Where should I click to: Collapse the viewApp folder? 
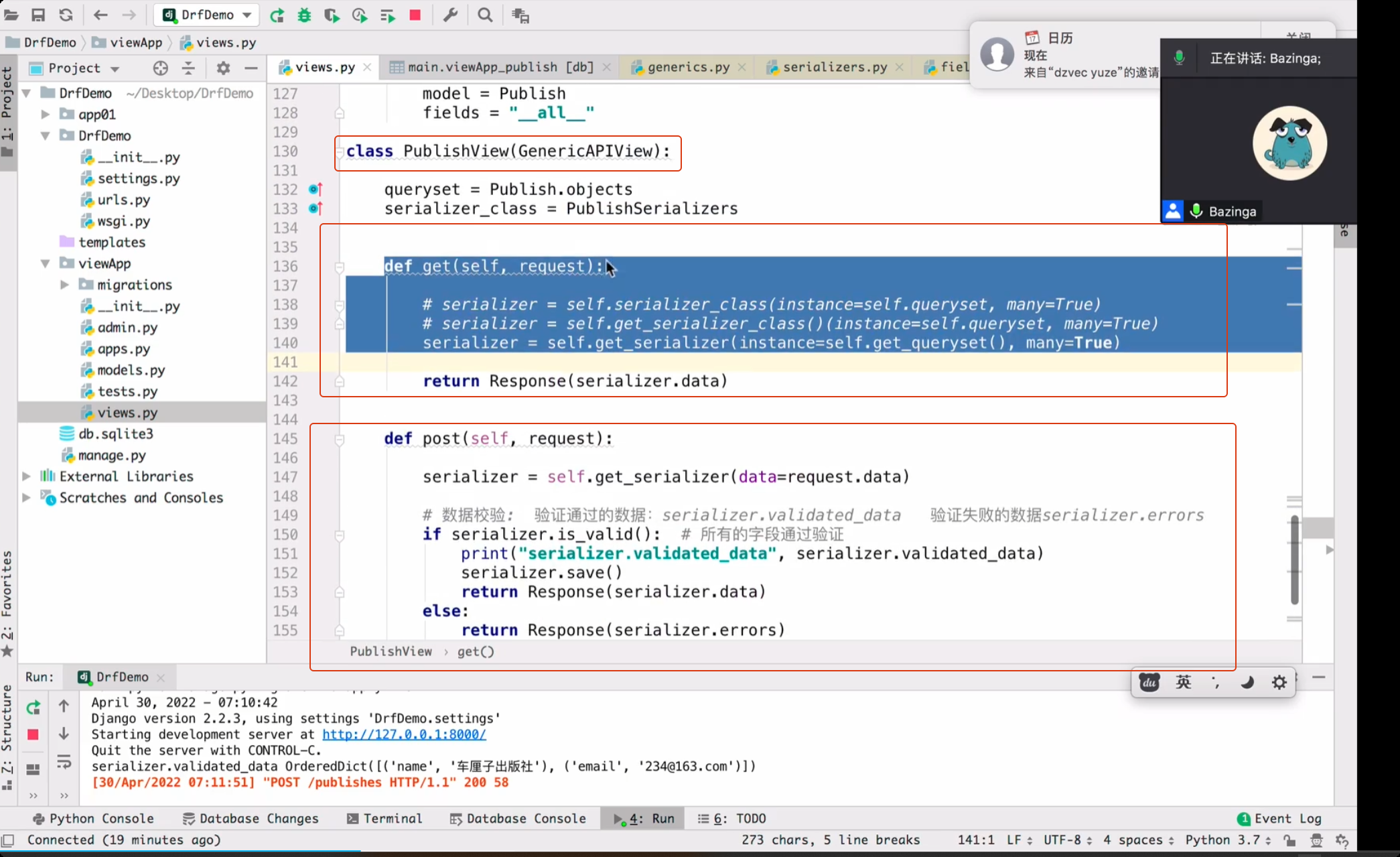(46, 263)
